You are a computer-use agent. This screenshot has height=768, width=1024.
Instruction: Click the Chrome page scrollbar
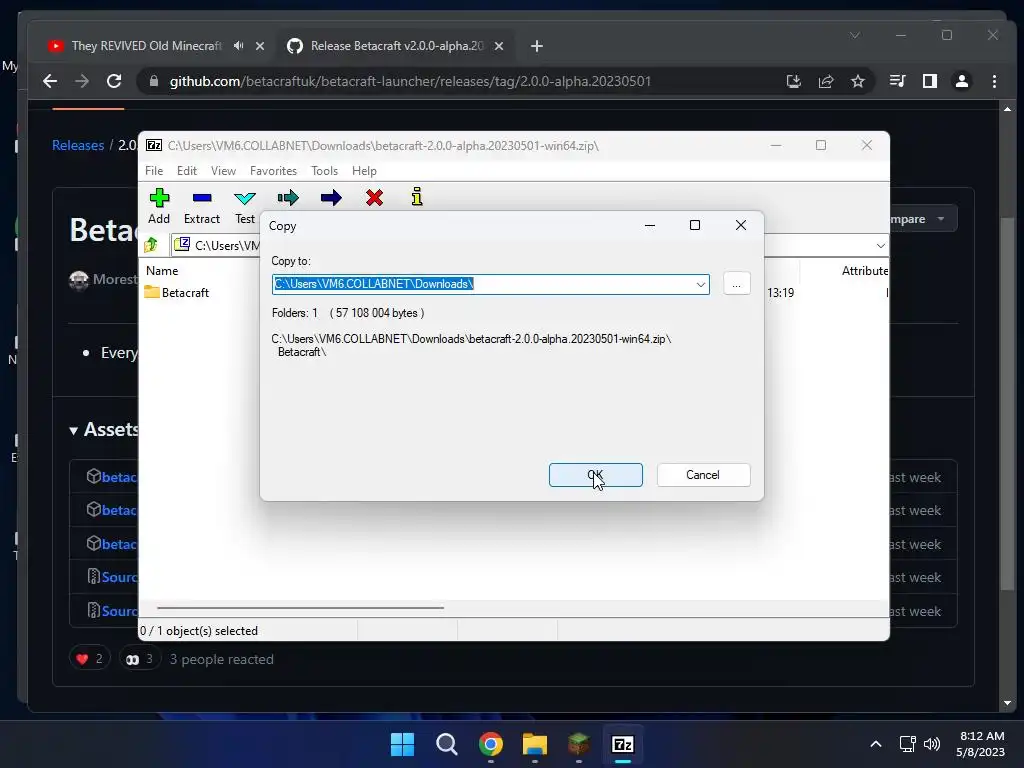1007,405
